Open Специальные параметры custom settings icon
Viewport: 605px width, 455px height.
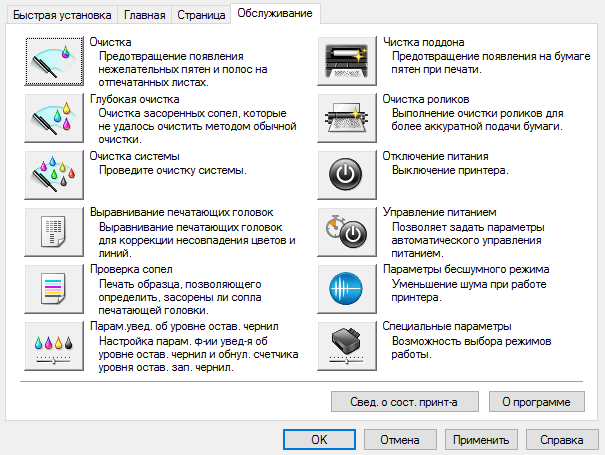(347, 346)
